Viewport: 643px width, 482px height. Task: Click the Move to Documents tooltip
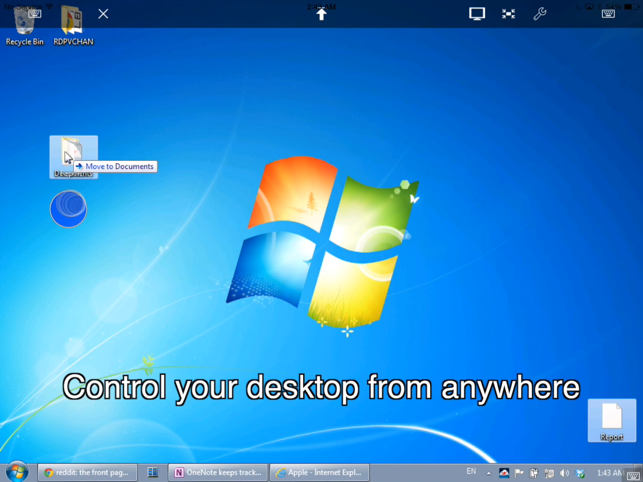(115, 166)
